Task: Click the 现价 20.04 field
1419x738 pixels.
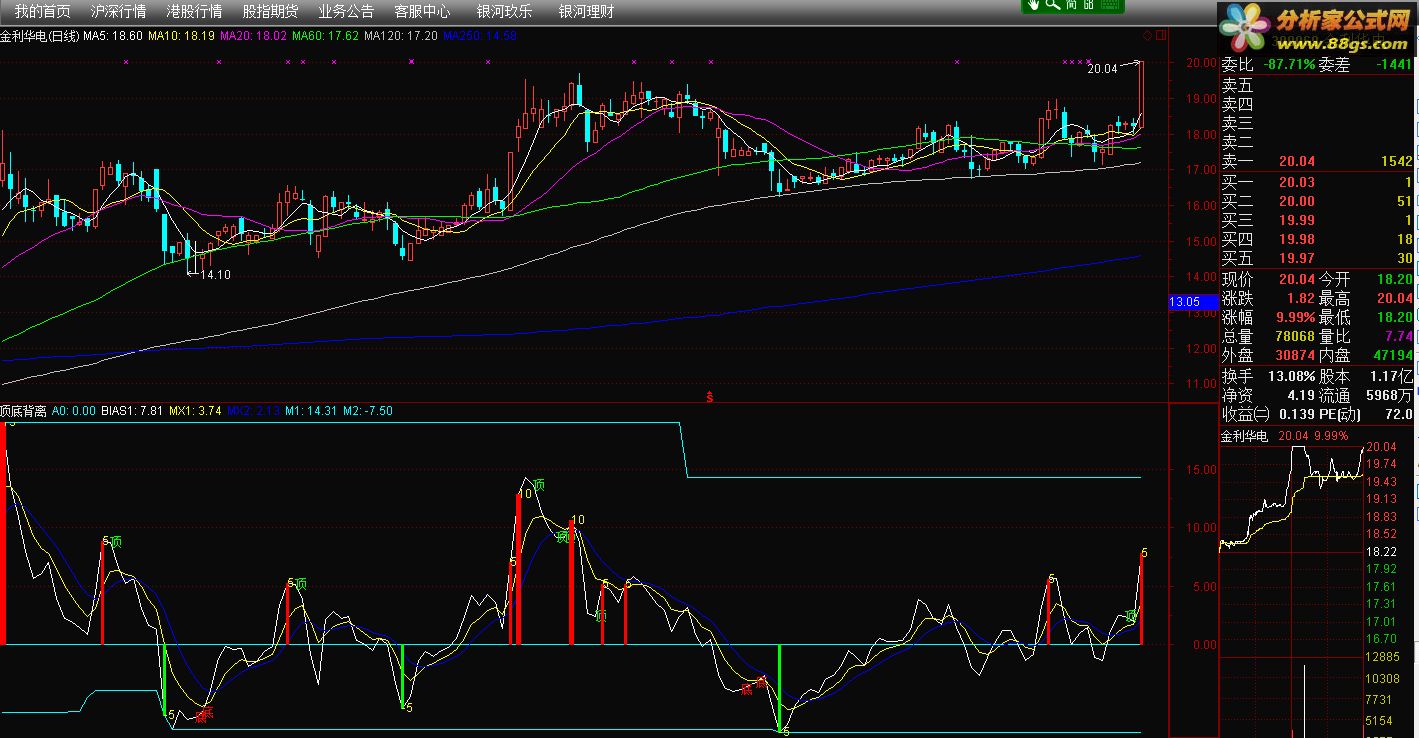Action: click(1269, 279)
